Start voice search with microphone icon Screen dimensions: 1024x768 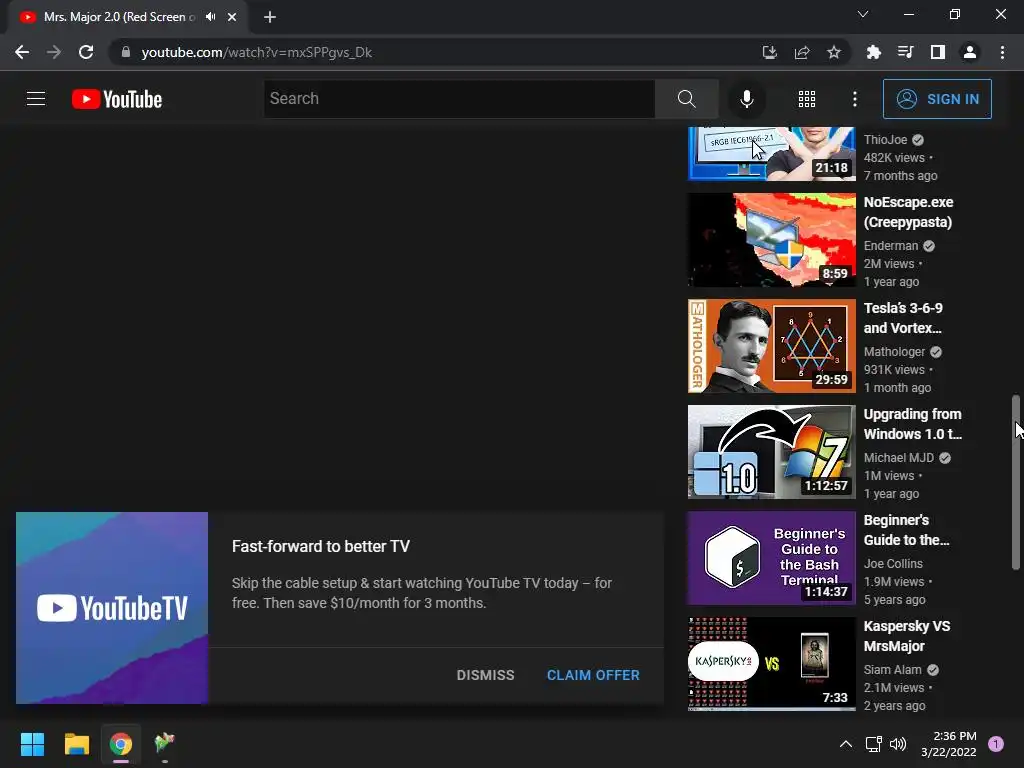click(746, 99)
